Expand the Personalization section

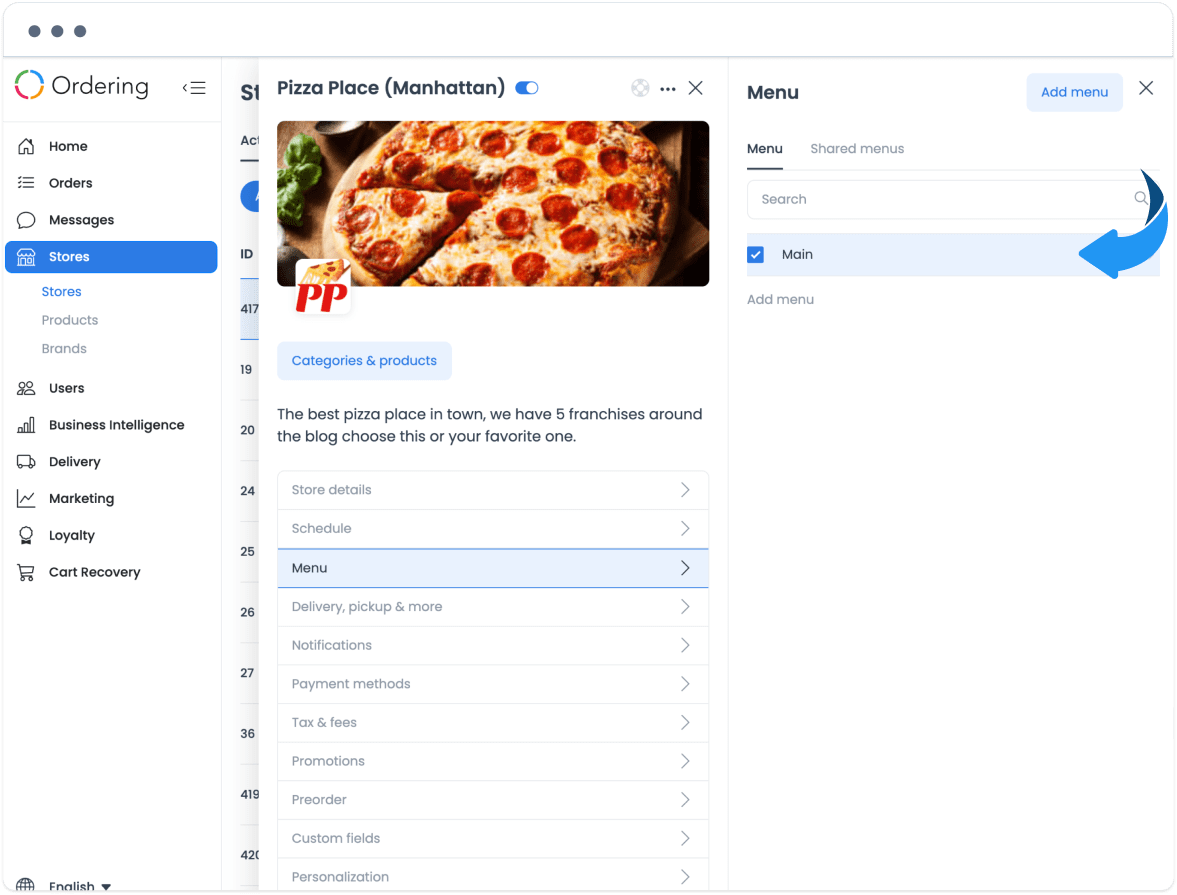tap(492, 877)
